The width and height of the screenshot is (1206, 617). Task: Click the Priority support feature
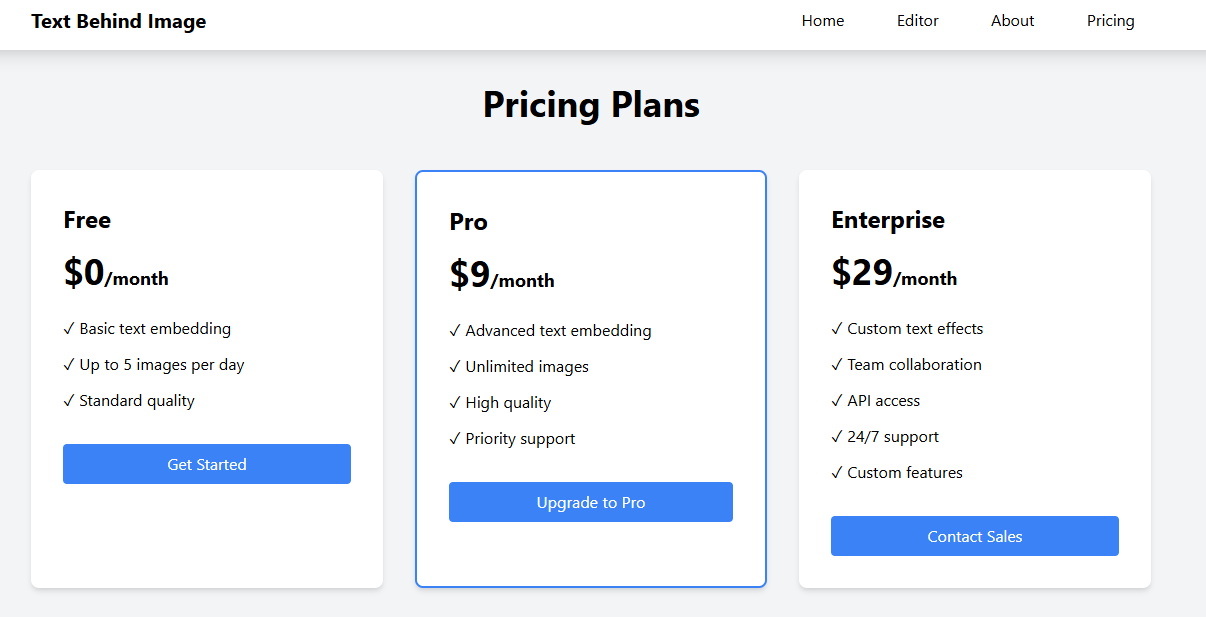point(519,439)
